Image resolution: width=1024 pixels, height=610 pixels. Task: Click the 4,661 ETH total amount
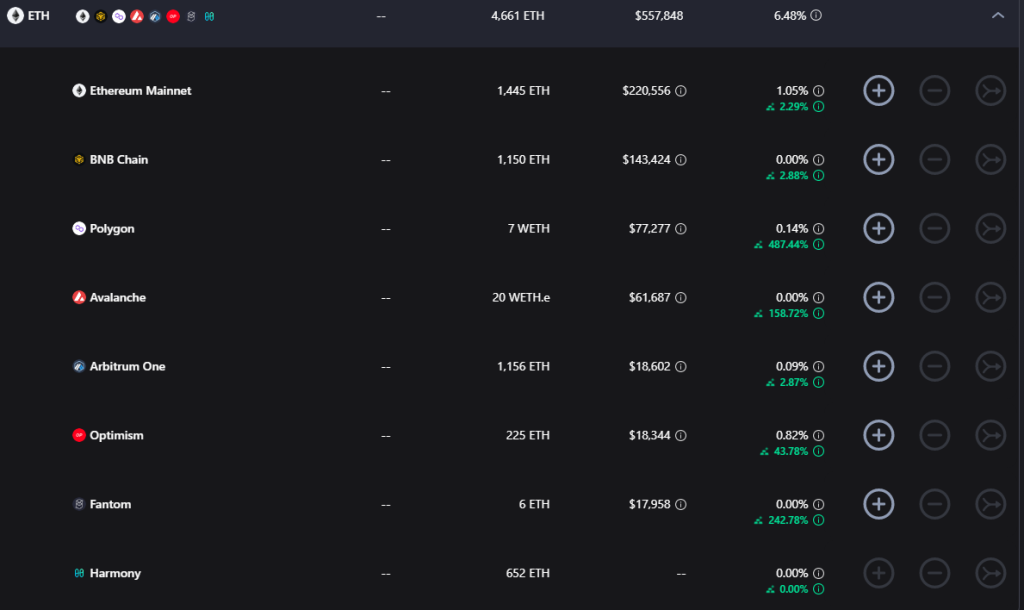[x=518, y=15]
